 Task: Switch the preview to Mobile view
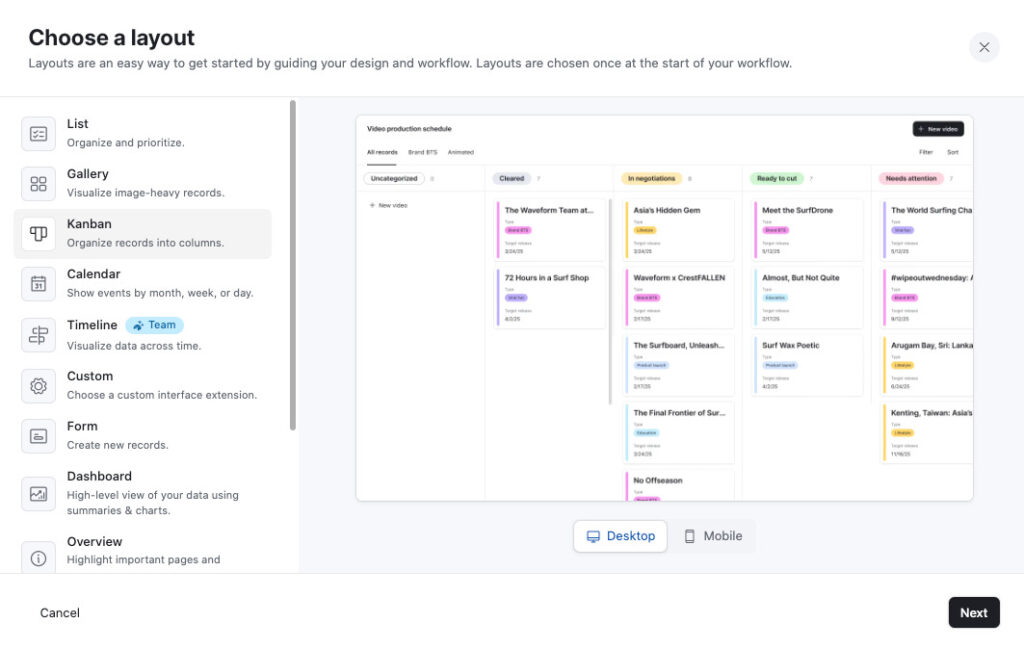coord(712,536)
